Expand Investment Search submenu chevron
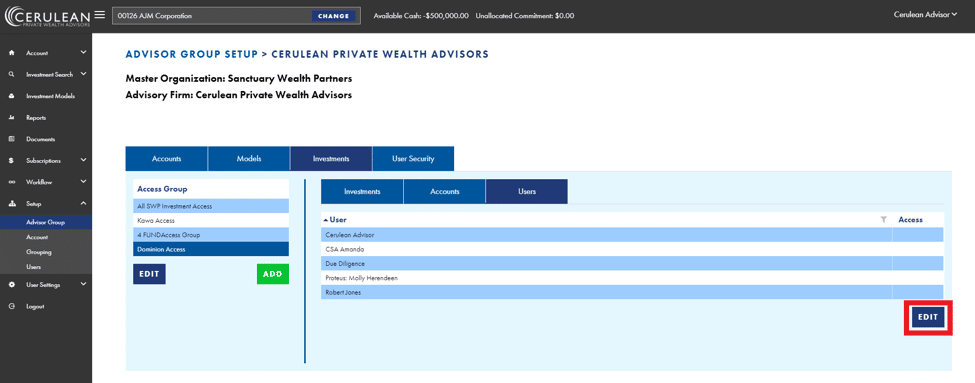The height and width of the screenshot is (383, 975). point(83,74)
